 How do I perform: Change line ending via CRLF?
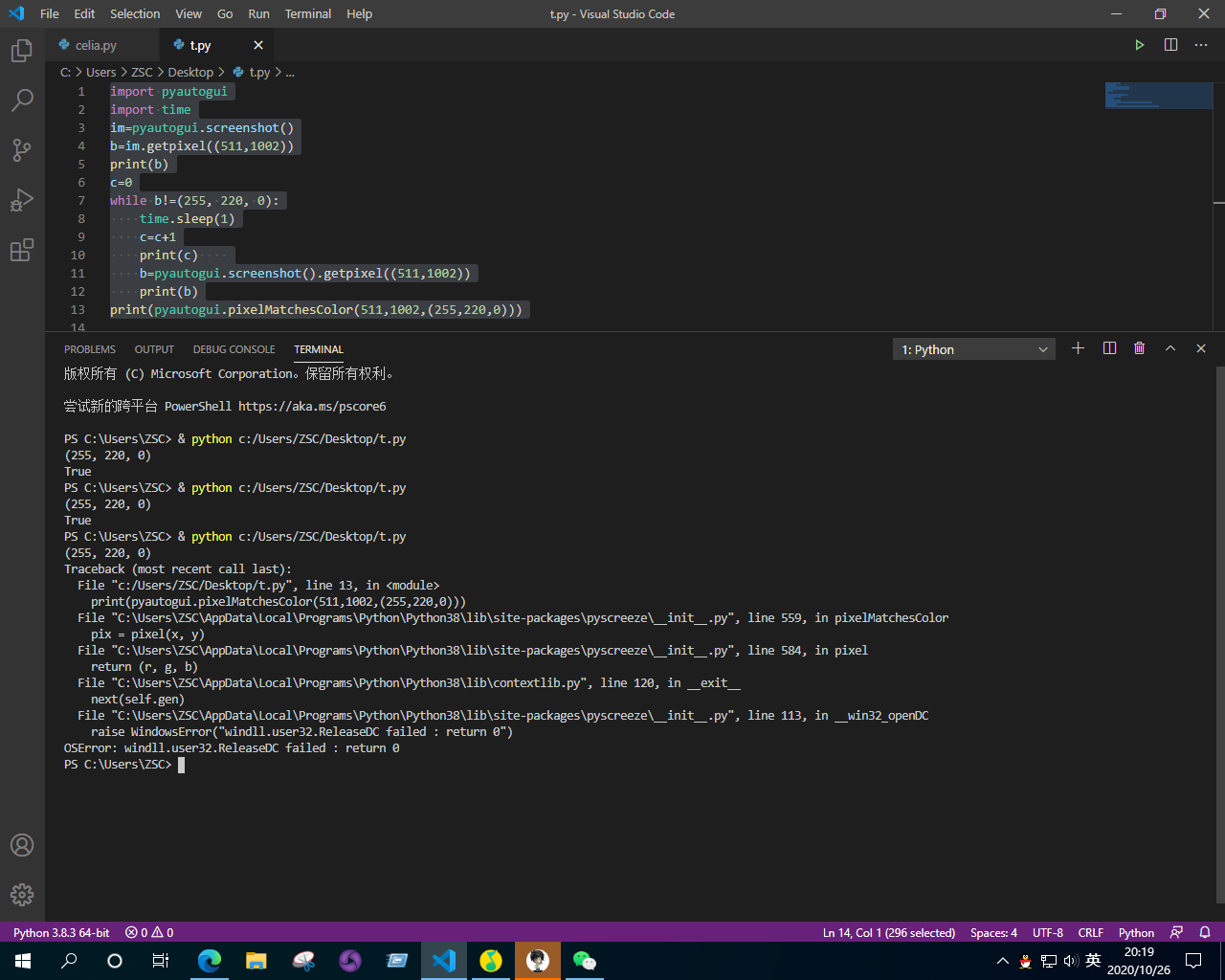(1091, 932)
